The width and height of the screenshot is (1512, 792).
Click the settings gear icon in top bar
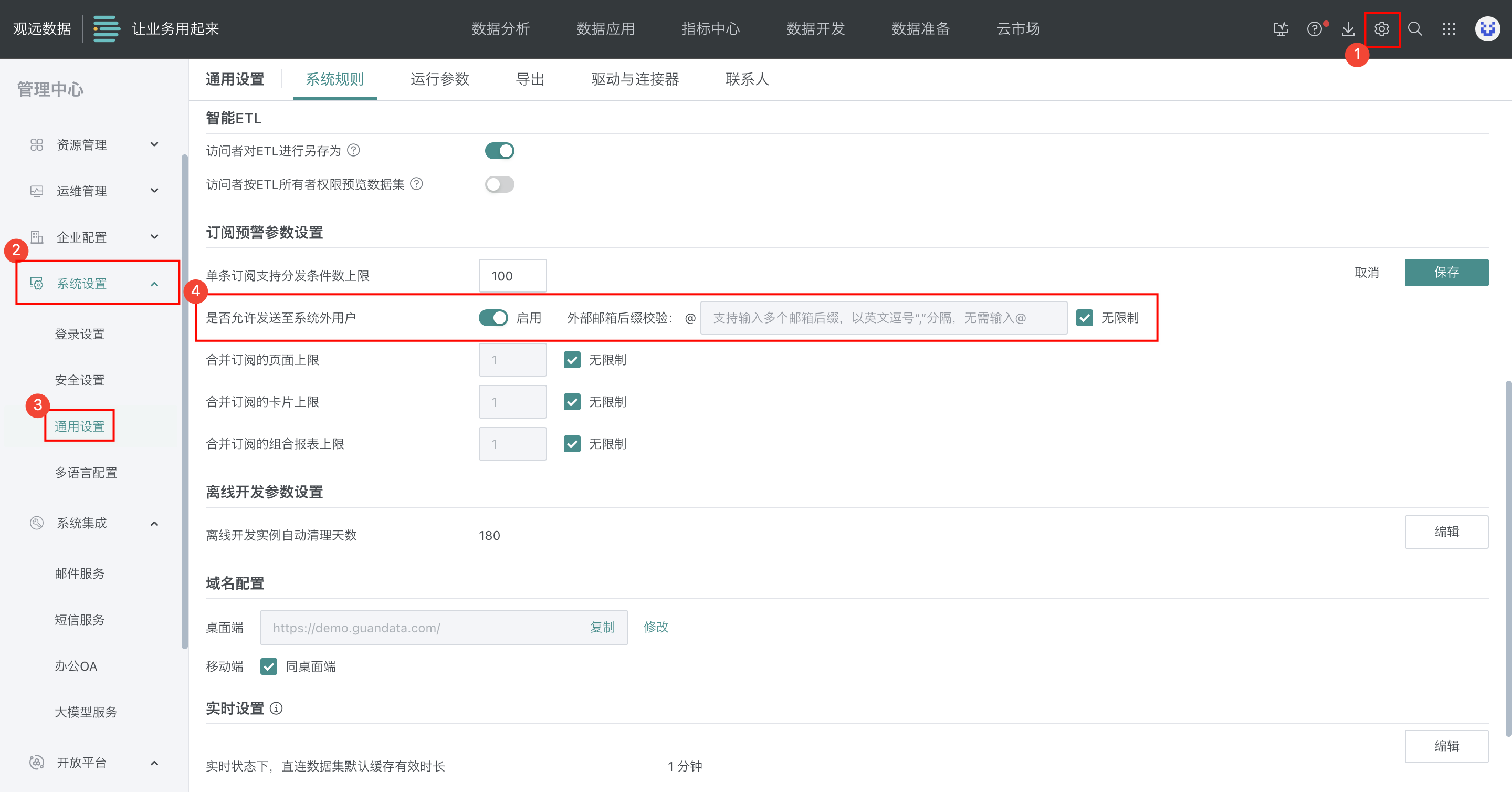point(1381,29)
